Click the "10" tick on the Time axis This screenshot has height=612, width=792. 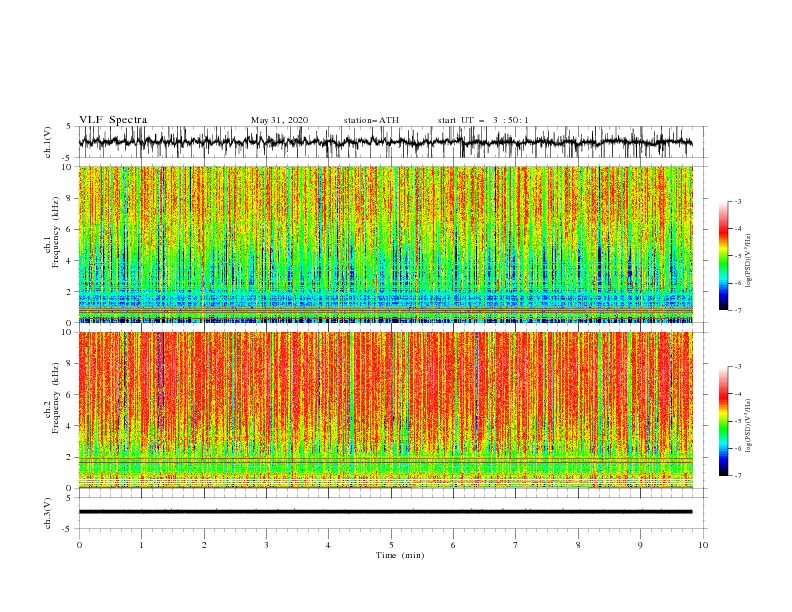(703, 545)
